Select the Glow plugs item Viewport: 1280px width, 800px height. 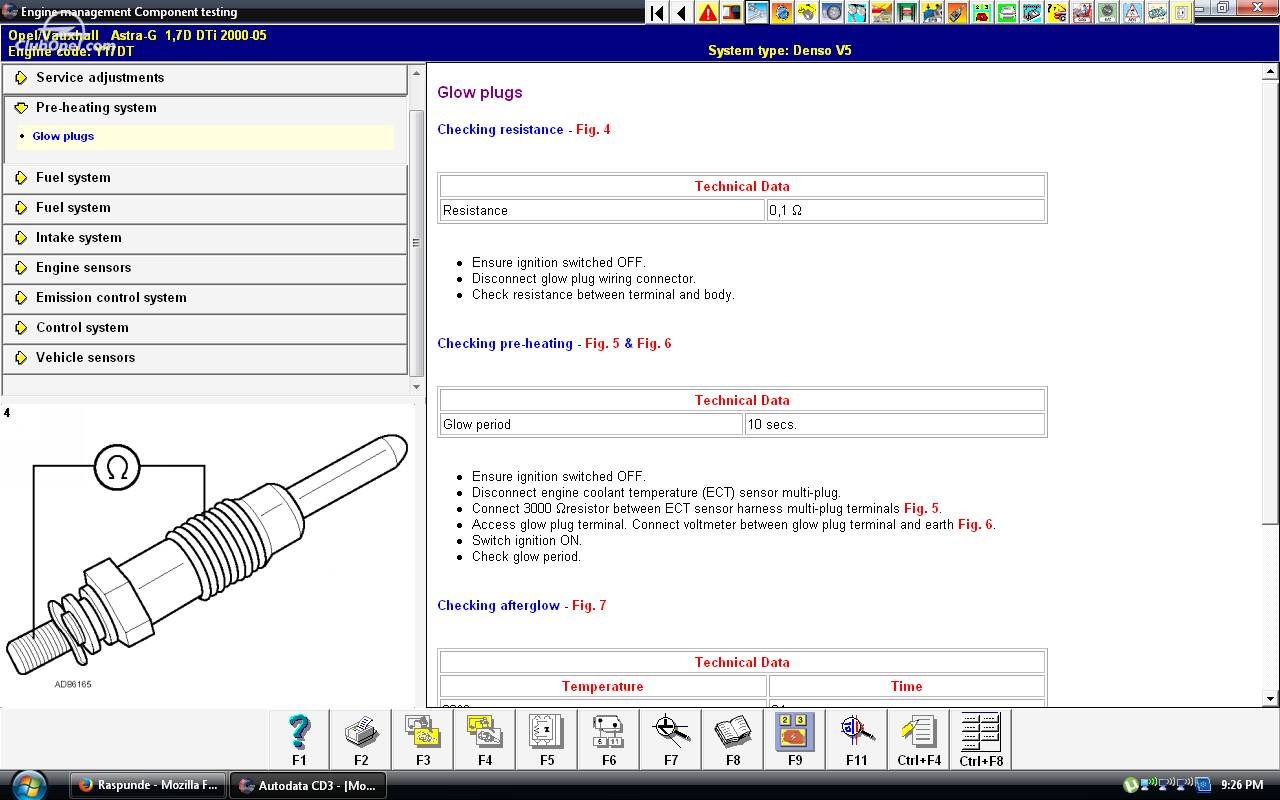point(63,136)
